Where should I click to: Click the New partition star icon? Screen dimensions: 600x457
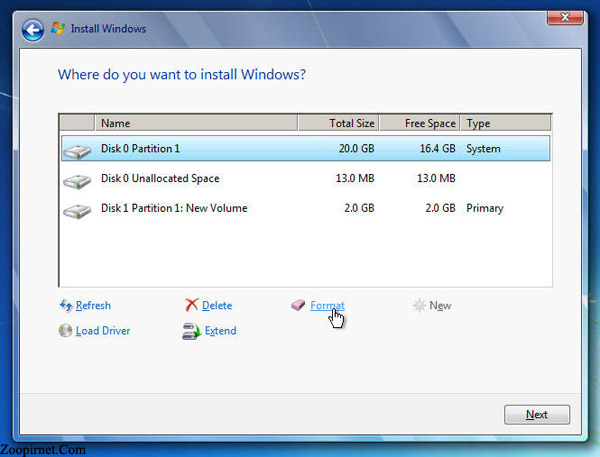[x=419, y=306]
